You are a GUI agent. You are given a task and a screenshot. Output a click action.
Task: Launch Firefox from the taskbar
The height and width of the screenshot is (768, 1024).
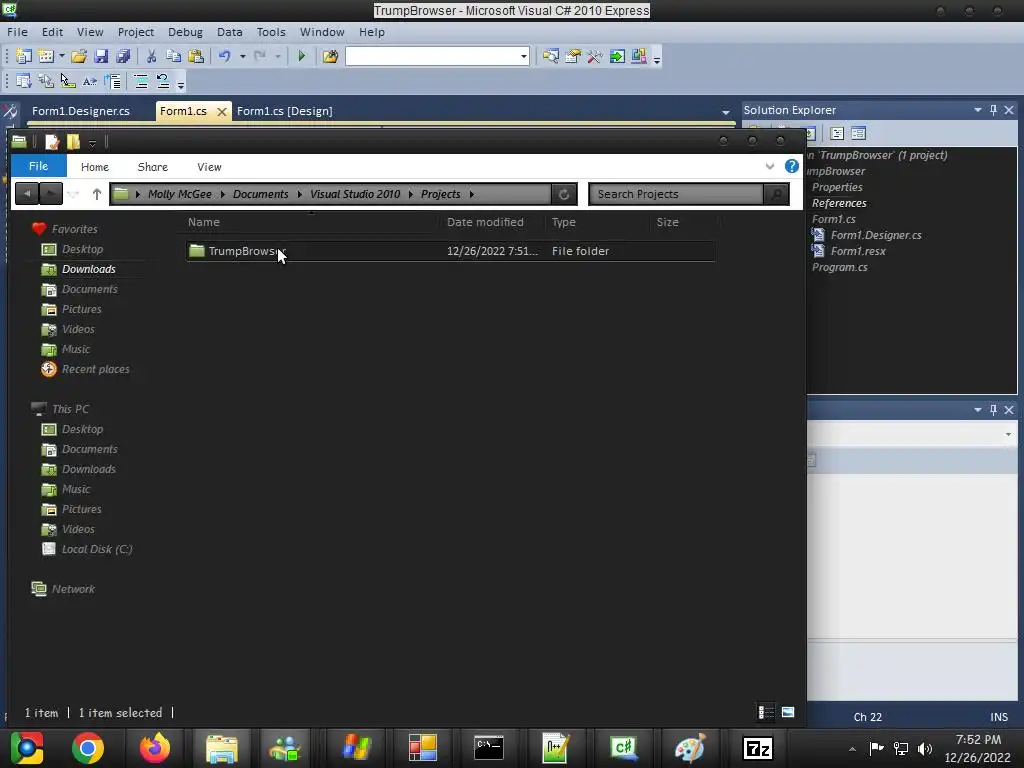155,748
